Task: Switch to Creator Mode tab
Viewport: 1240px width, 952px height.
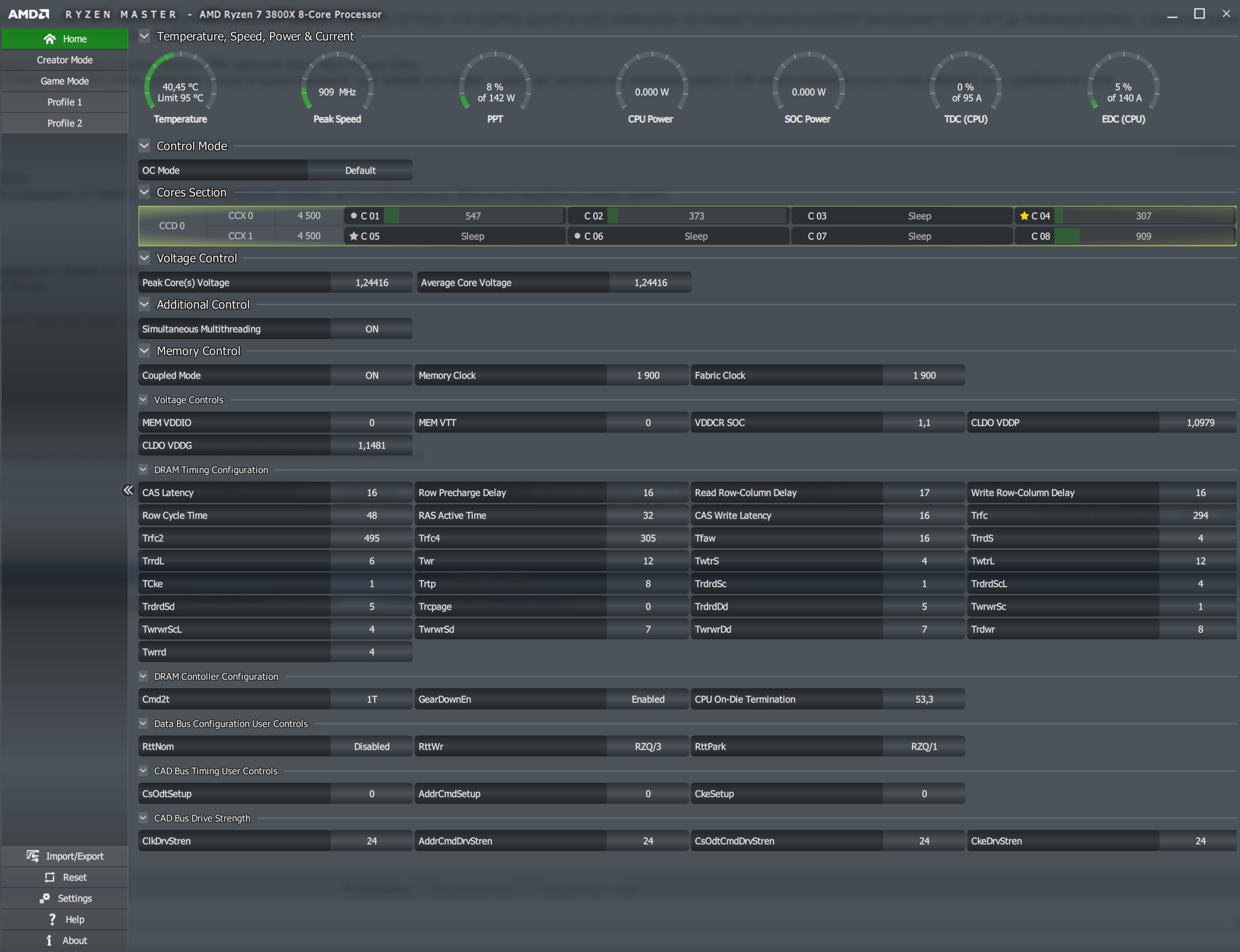Action: click(65, 60)
